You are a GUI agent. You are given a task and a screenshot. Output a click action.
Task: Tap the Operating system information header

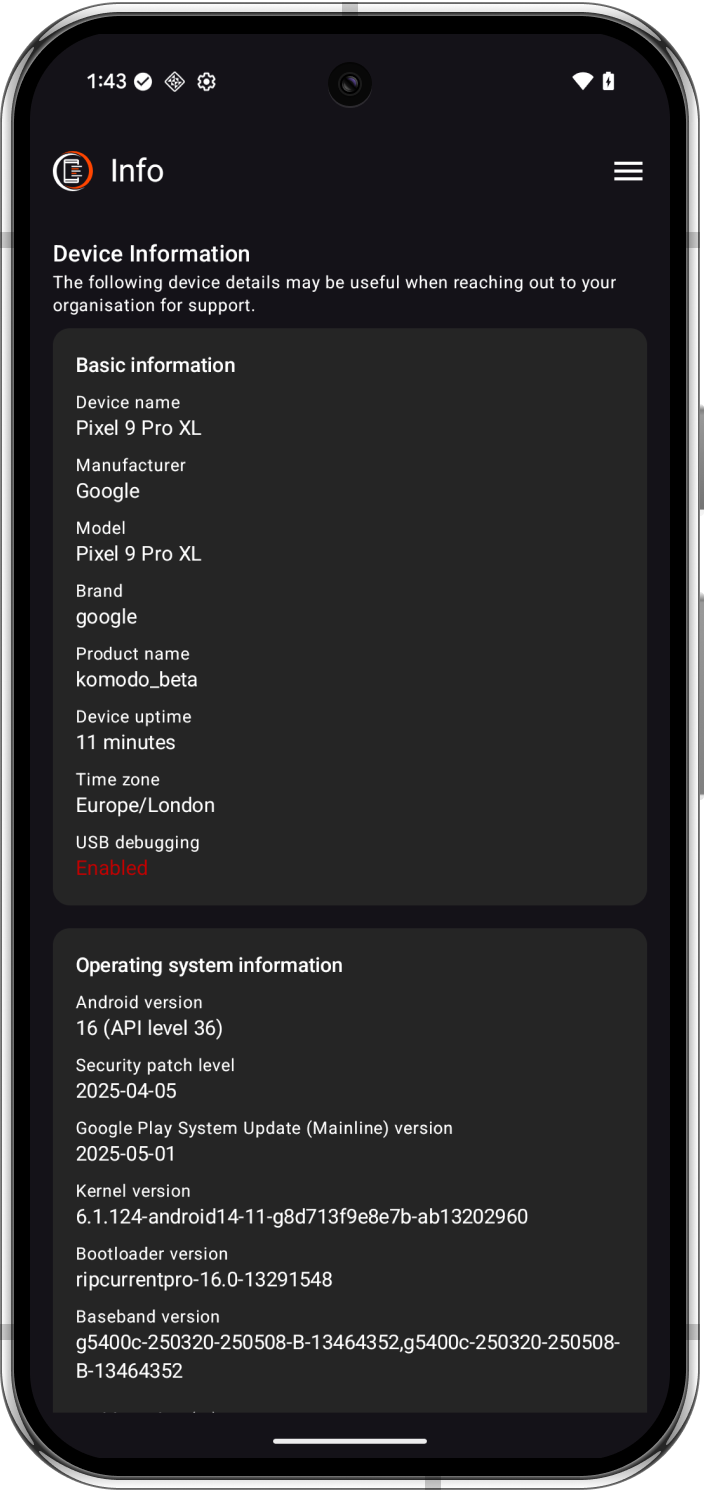coord(209,965)
